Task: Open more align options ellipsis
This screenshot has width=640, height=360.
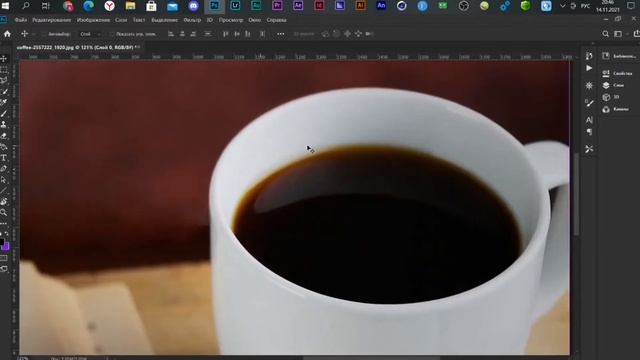Action: 280,34
